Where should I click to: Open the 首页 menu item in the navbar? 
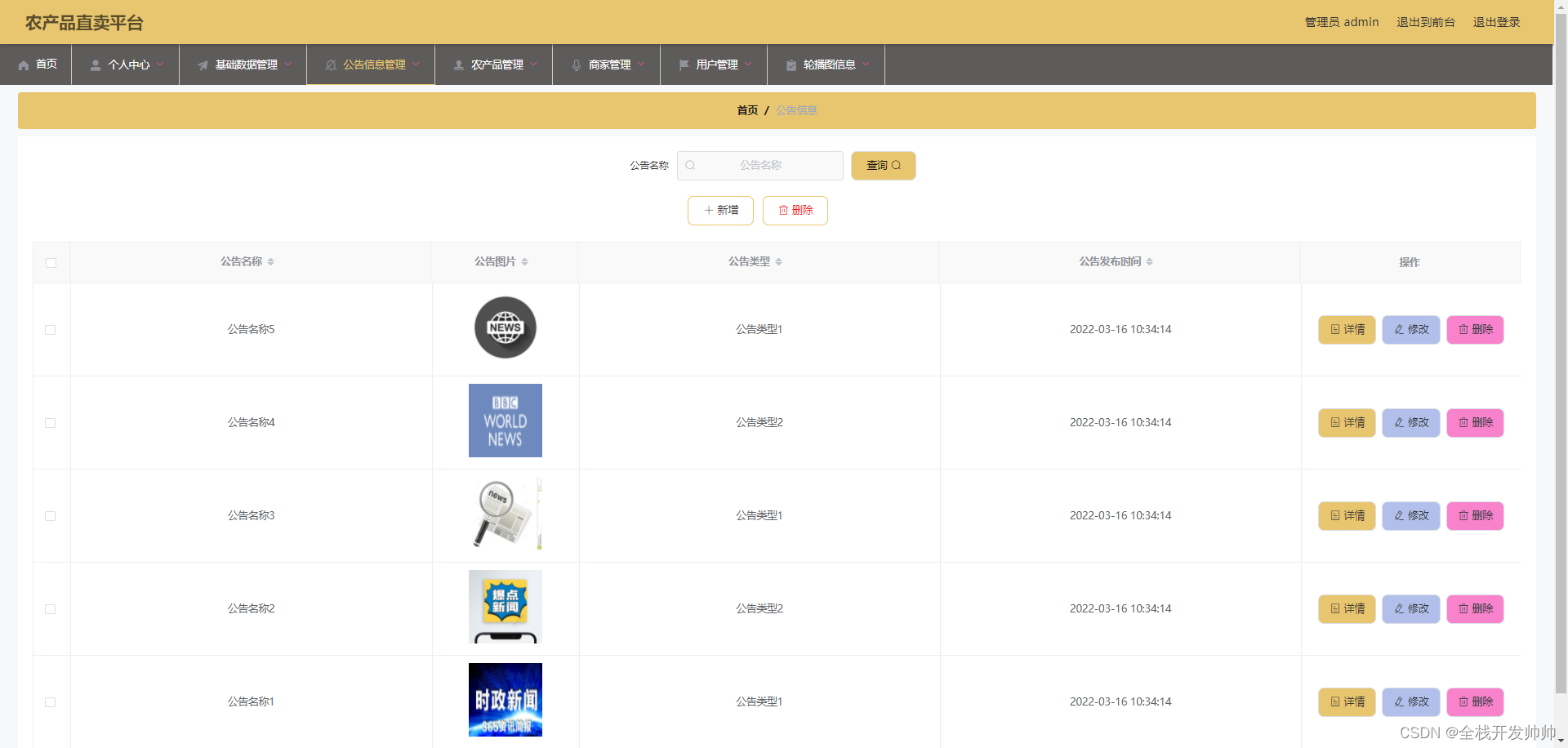(x=36, y=65)
